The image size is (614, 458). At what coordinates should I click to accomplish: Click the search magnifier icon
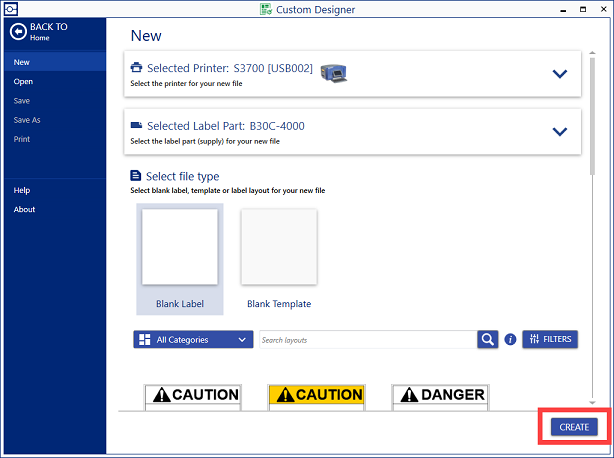(487, 339)
